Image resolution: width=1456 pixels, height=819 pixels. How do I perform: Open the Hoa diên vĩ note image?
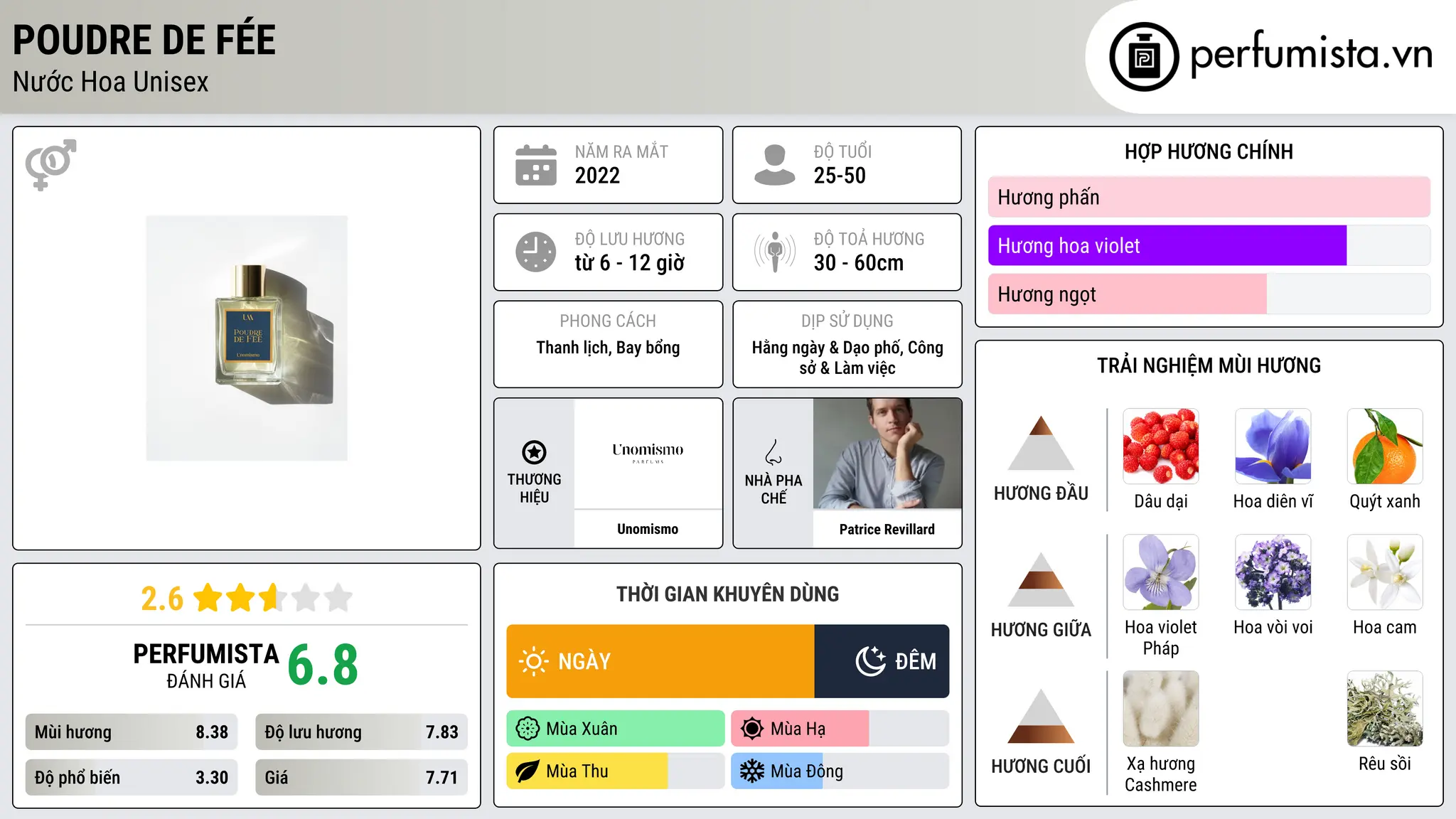1273,446
